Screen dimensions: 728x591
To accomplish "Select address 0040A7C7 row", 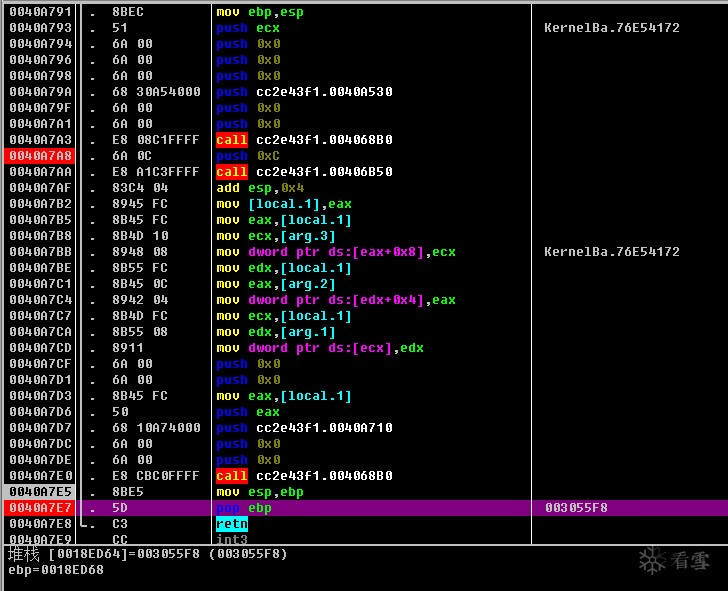I will point(40,316).
